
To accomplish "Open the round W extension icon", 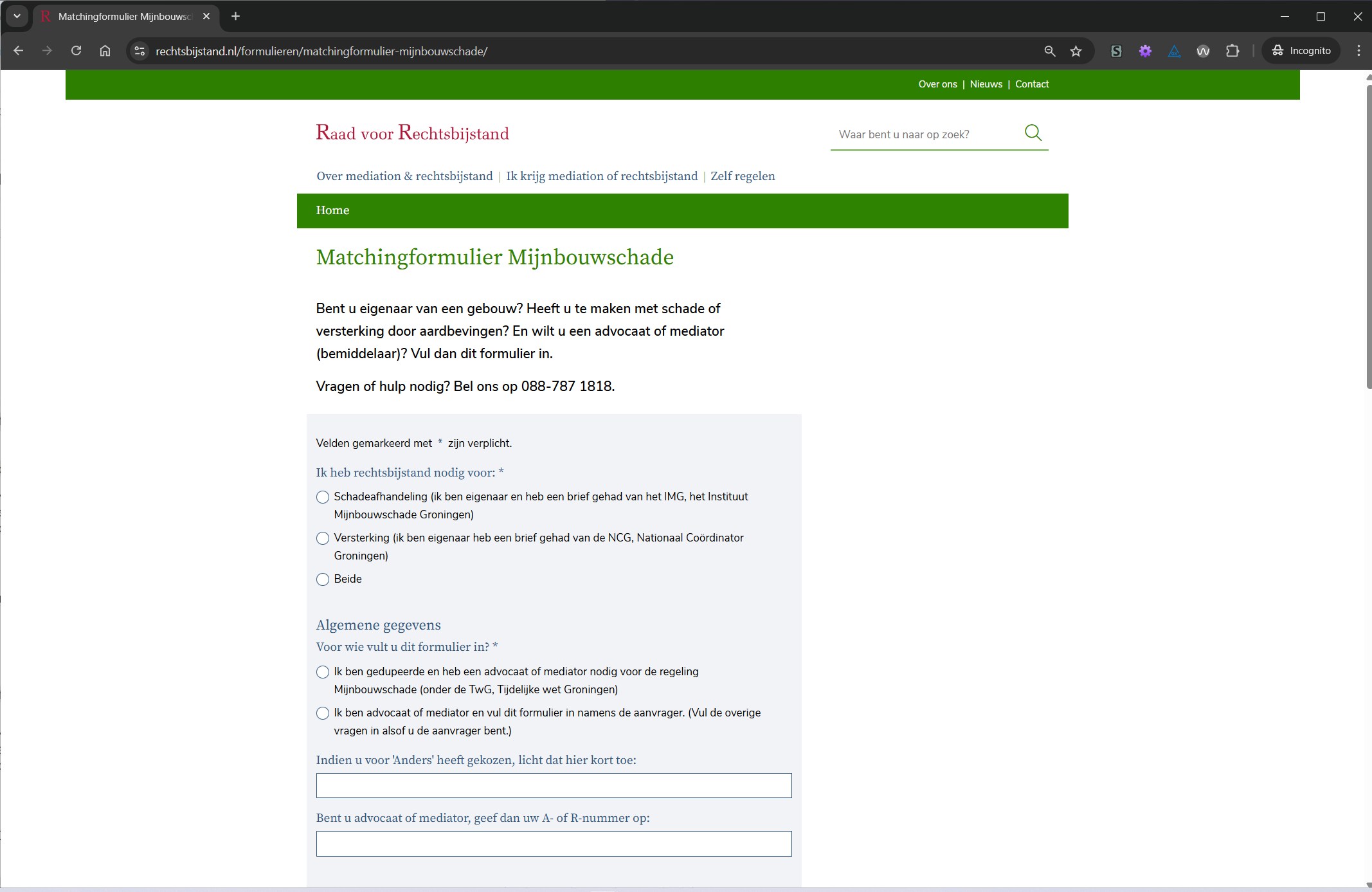I will point(1203,51).
